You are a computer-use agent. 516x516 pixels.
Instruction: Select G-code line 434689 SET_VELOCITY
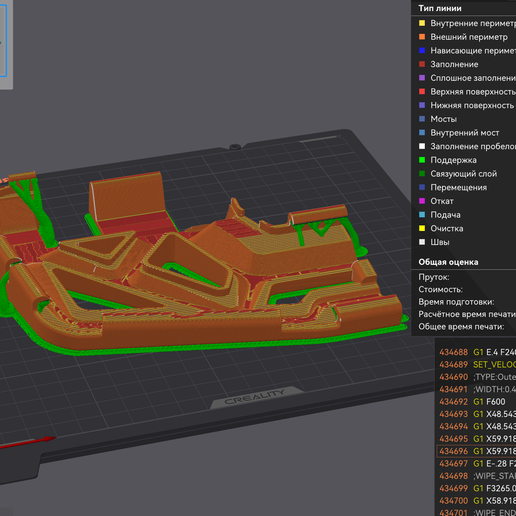click(x=476, y=364)
